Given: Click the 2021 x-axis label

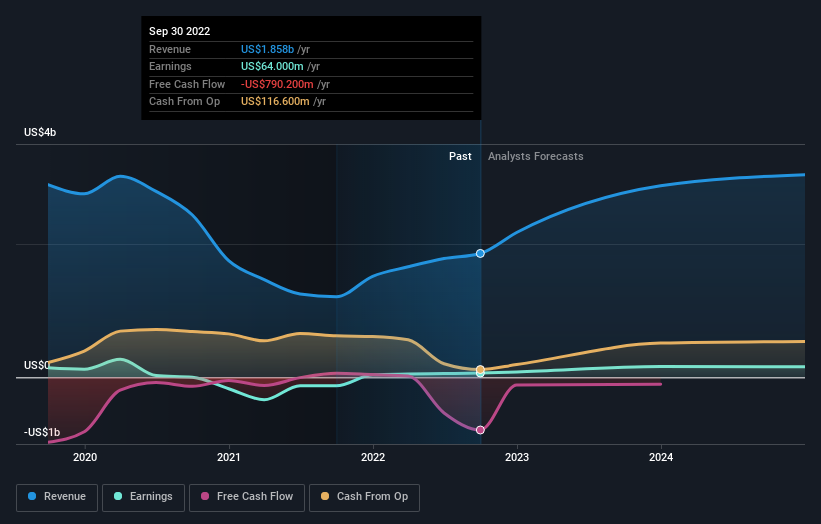Looking at the screenshot, I should click(x=229, y=457).
